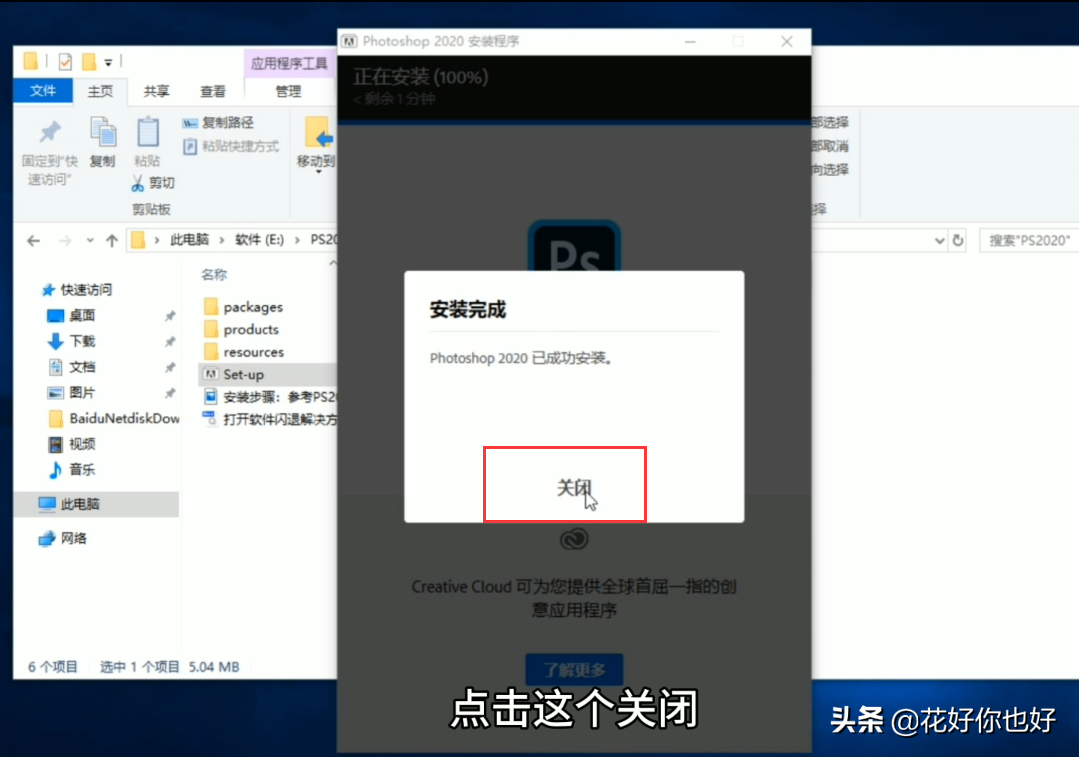Switch to the 共享 ribbon tab
The height and width of the screenshot is (757, 1079).
click(156, 91)
